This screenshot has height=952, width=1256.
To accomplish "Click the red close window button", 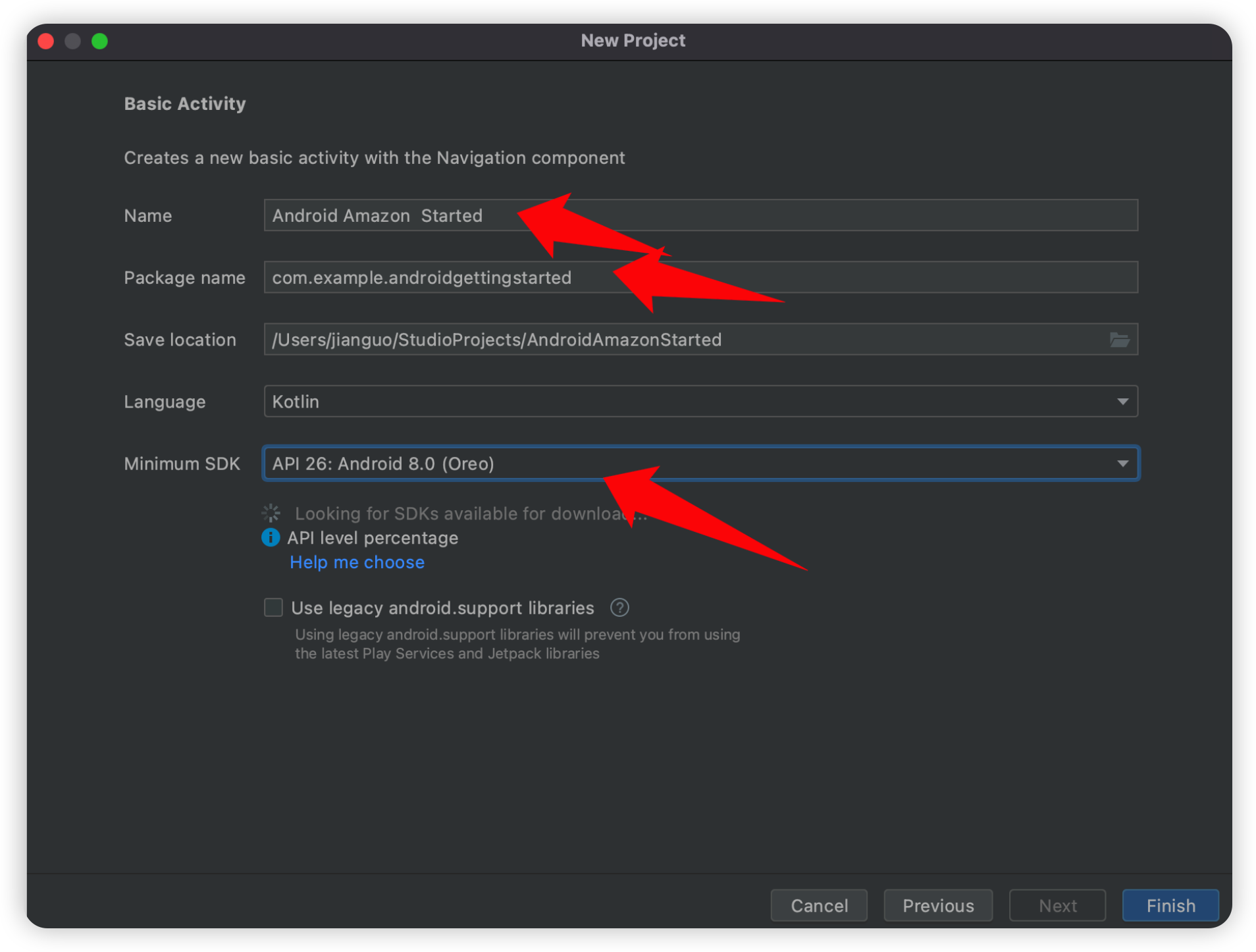I will point(46,41).
